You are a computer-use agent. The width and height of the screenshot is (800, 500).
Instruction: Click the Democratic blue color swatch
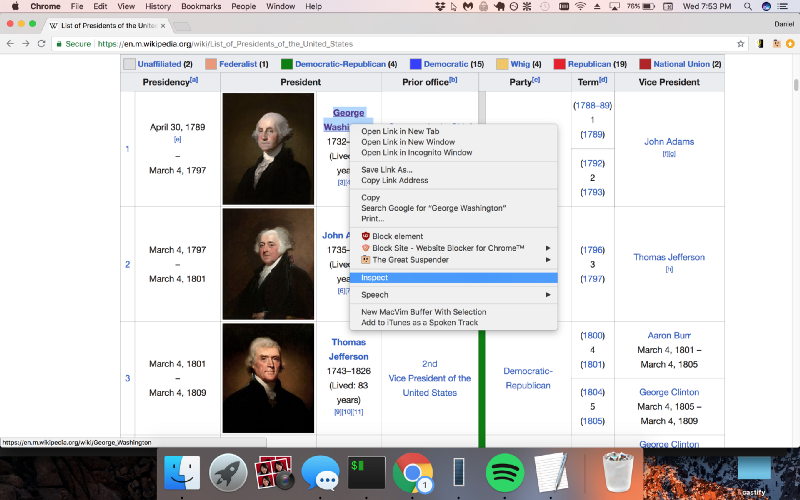415,64
